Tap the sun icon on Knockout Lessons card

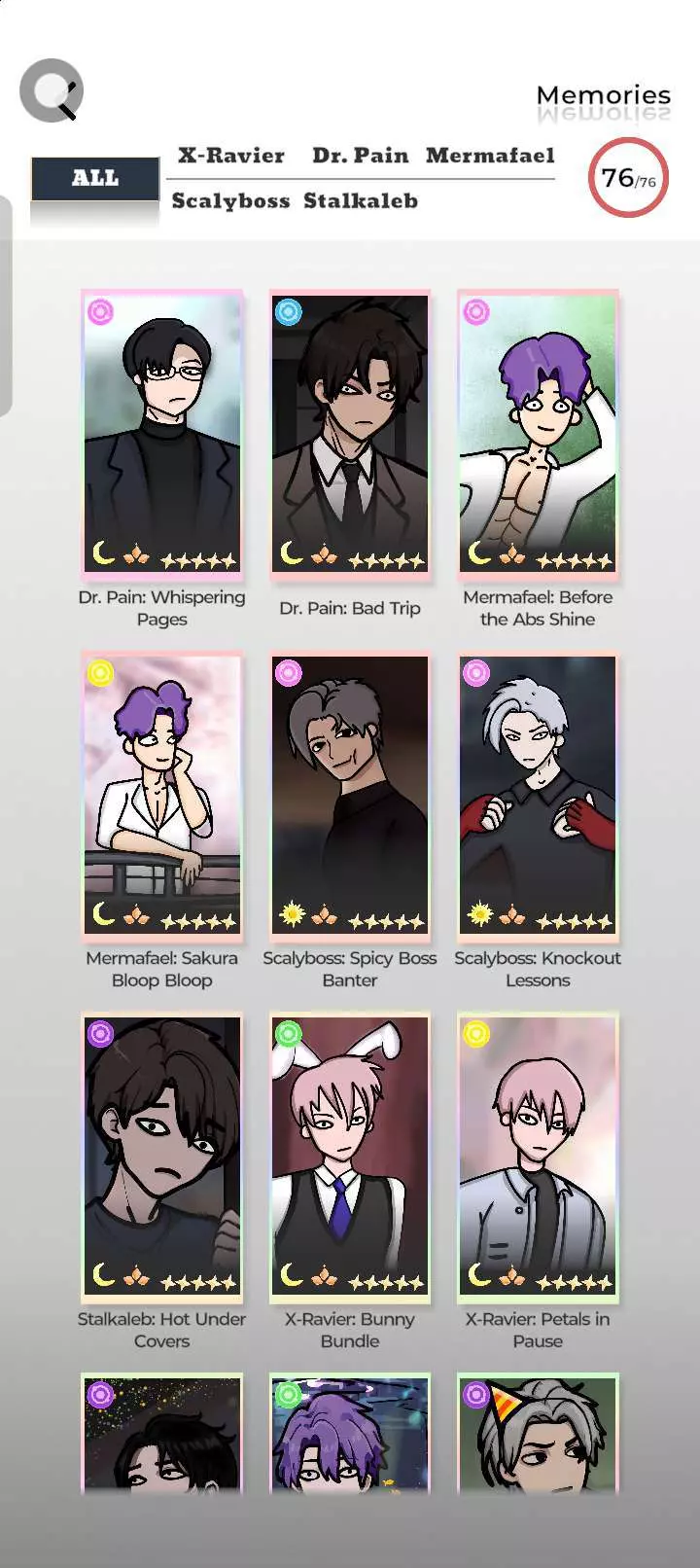(479, 914)
